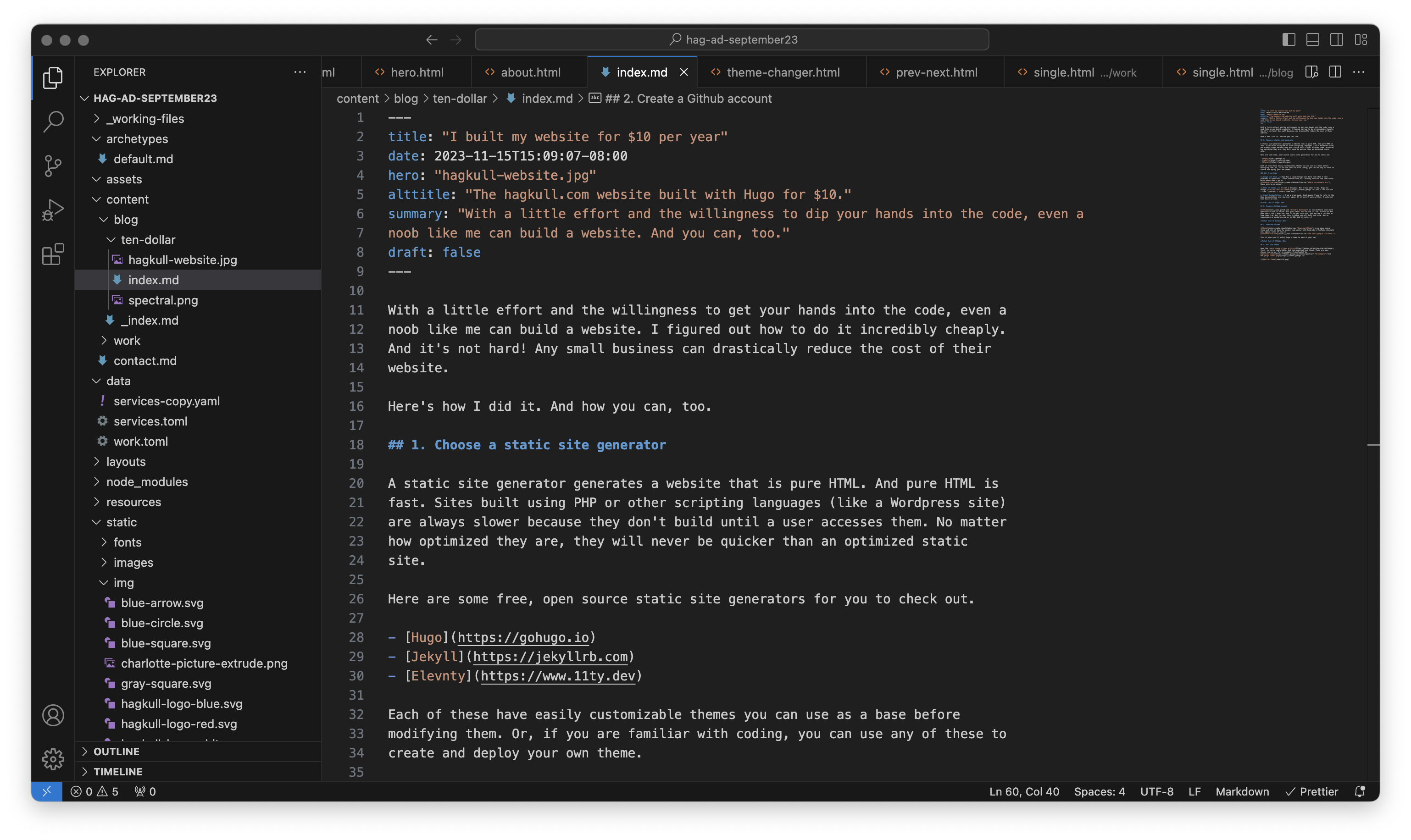Expand the node_modules folder
This screenshot has height=840, width=1411.
pyautogui.click(x=96, y=482)
